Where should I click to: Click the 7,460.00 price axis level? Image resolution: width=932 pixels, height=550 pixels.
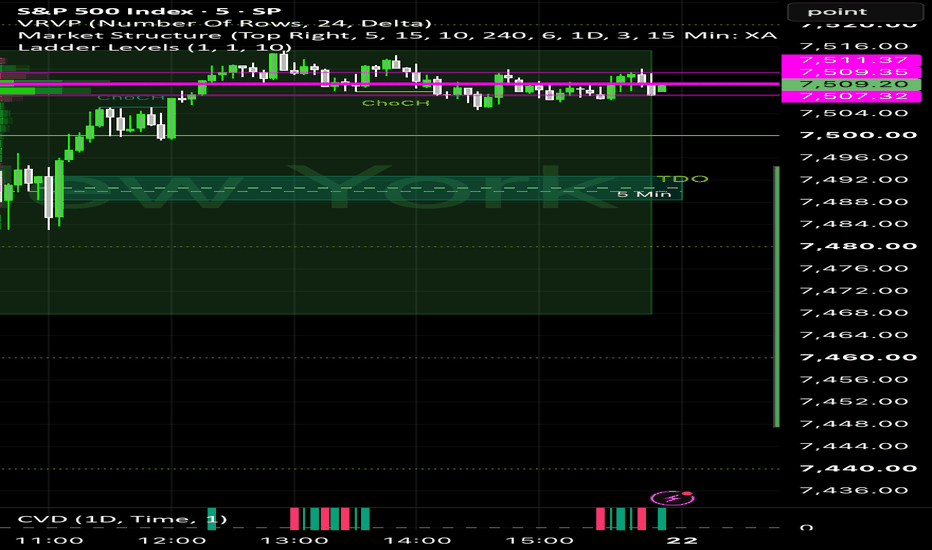tap(858, 357)
